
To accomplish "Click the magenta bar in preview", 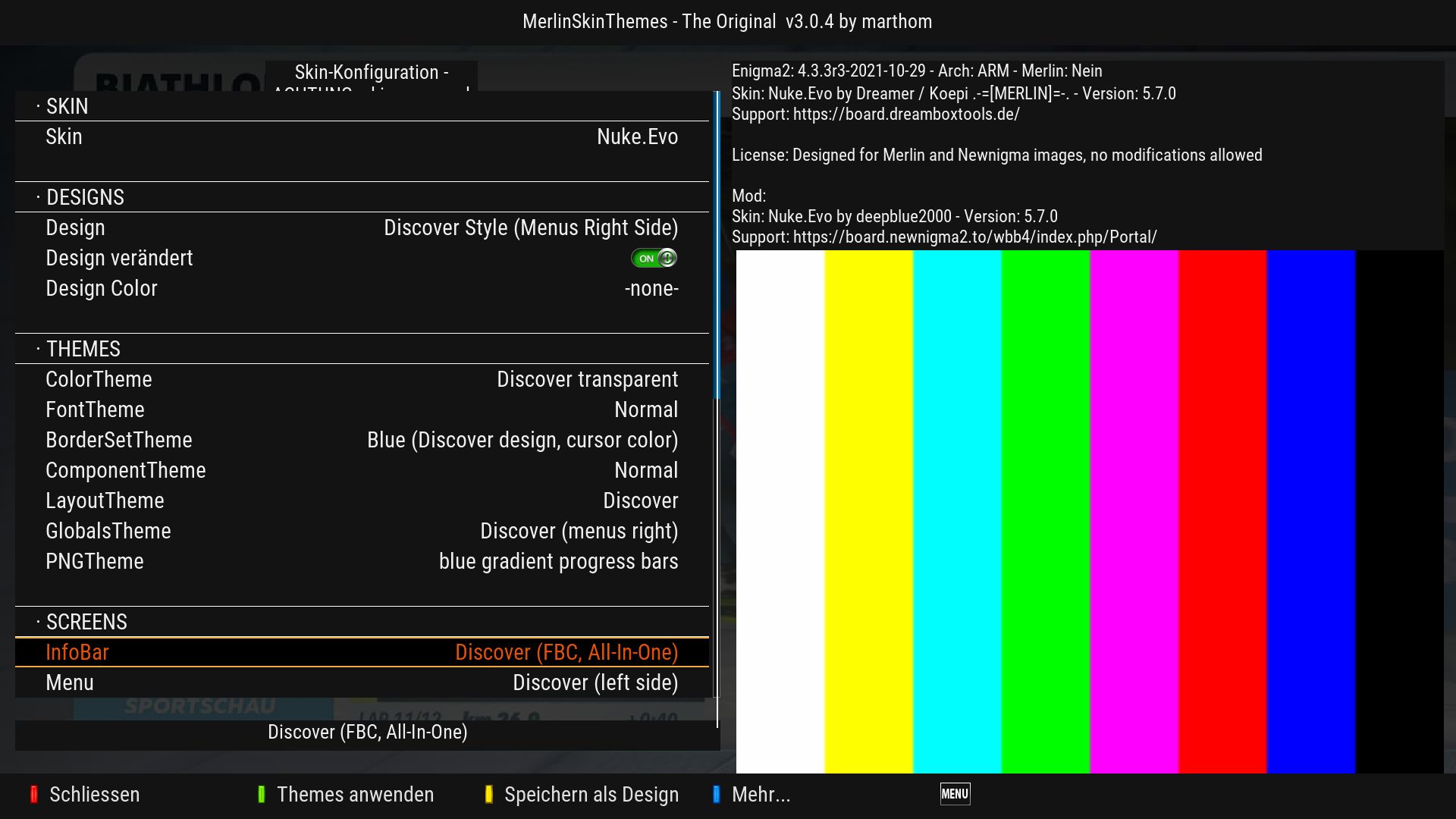I will click(x=1134, y=512).
